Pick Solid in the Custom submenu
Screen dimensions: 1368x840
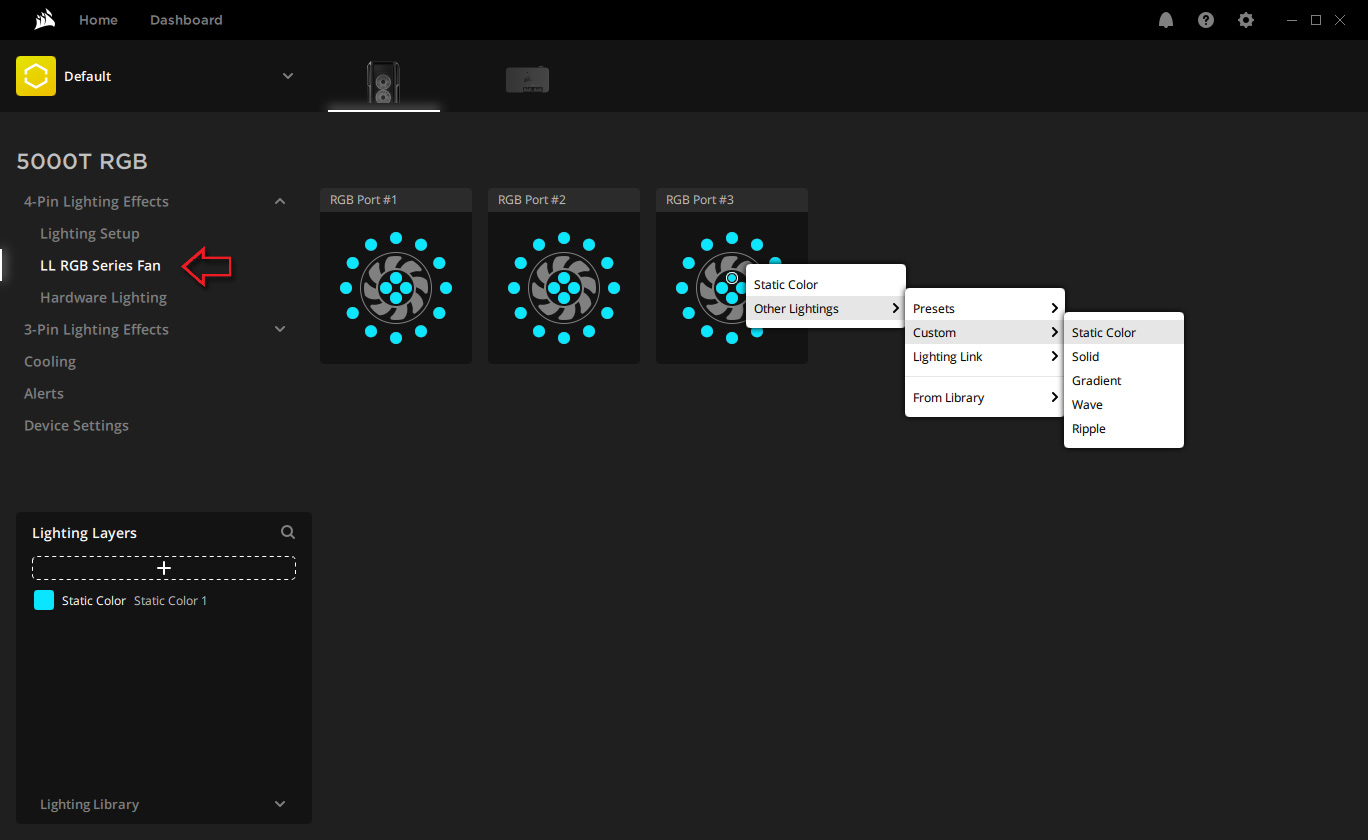pos(1124,357)
